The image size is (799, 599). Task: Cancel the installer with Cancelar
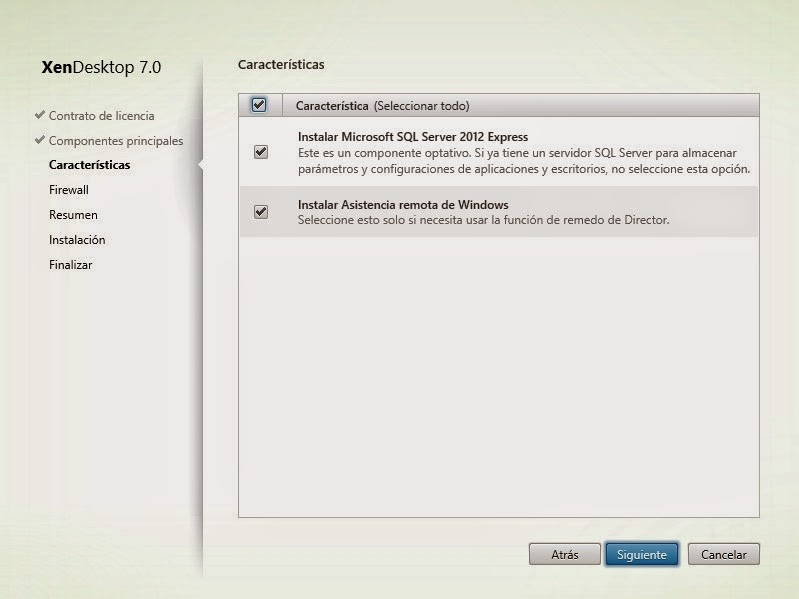click(724, 554)
